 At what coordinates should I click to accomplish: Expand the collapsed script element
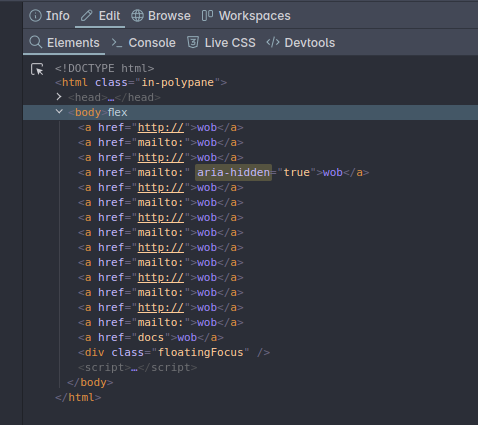tap(137, 367)
